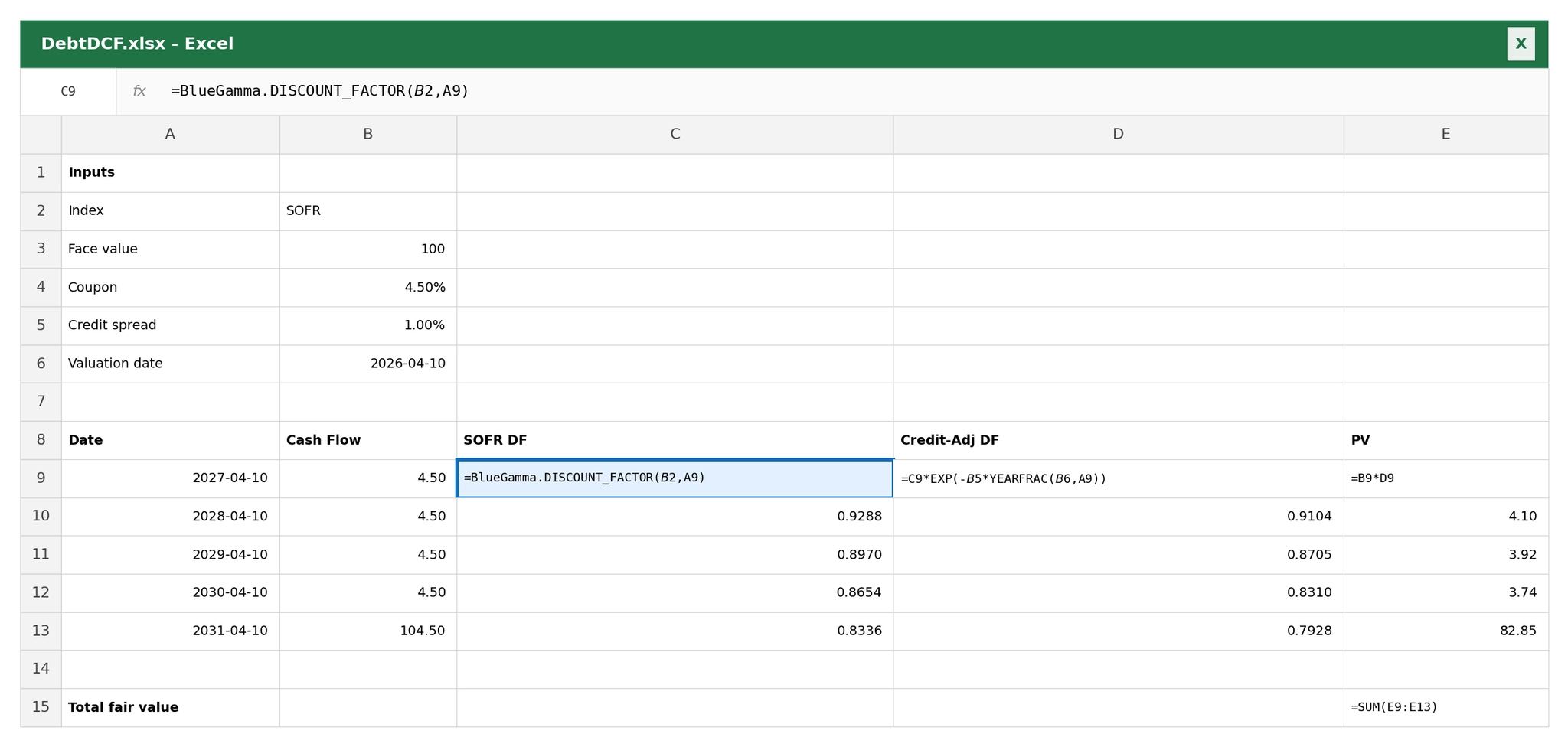This screenshot has width=1568, height=747.
Task: Click the Face value label
Action: coord(170,250)
